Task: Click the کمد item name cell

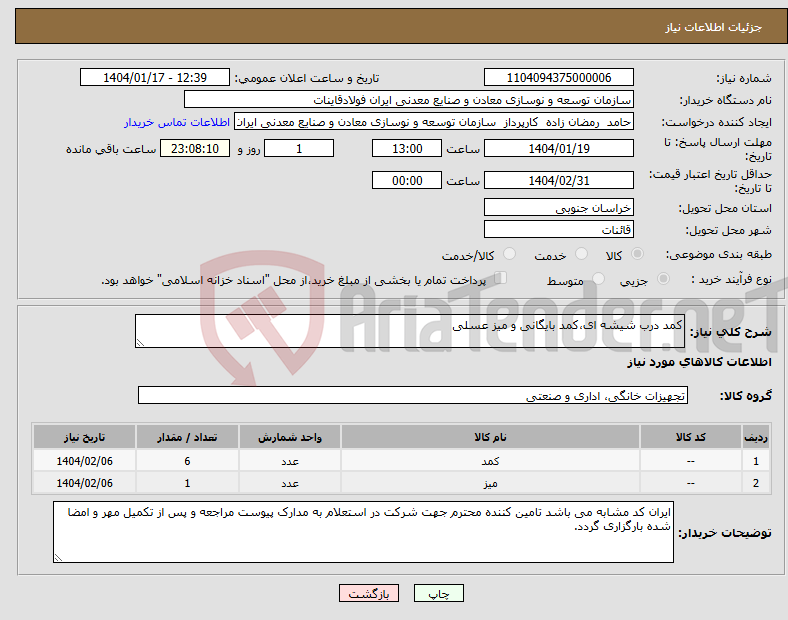Action: (490, 461)
